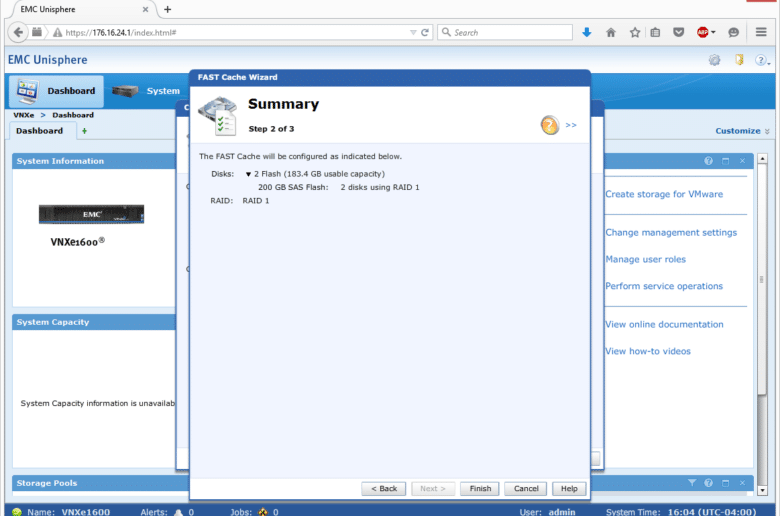Click the site identity warning icon
Screen dimensions: 780x516
click(57, 32)
